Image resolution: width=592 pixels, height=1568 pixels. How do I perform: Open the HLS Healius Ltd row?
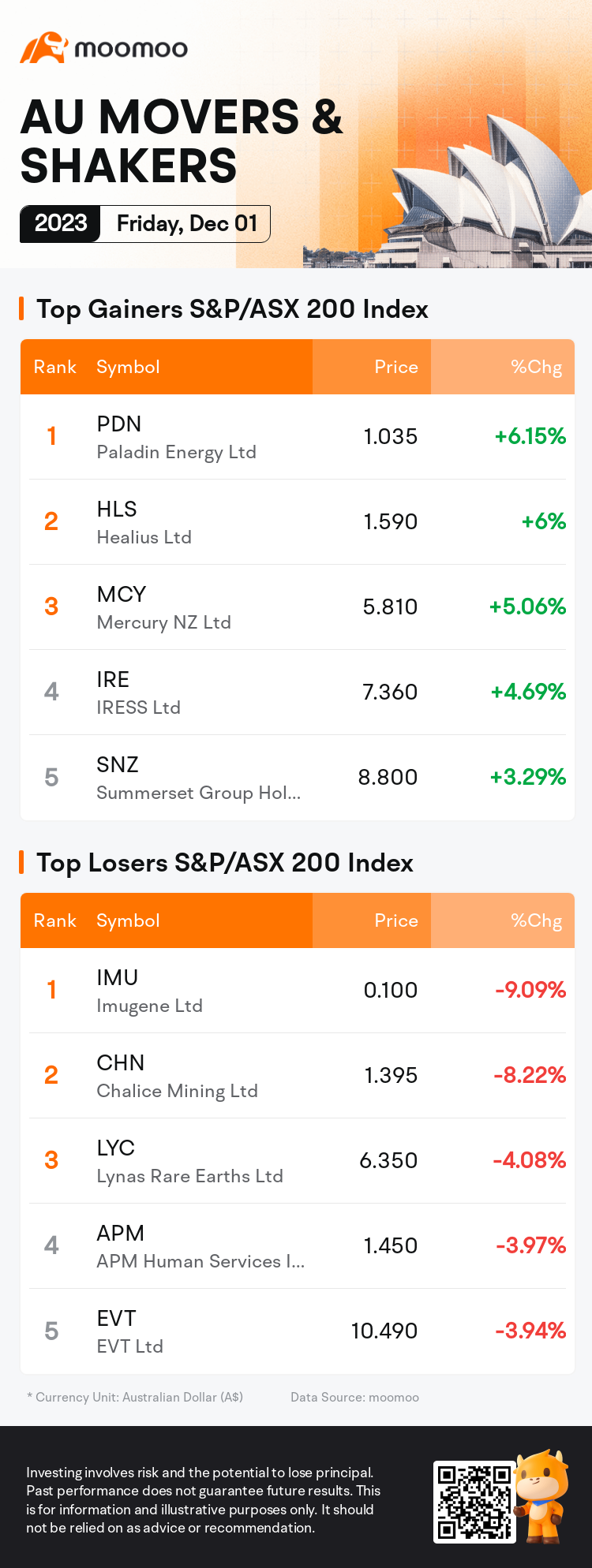coord(297,522)
